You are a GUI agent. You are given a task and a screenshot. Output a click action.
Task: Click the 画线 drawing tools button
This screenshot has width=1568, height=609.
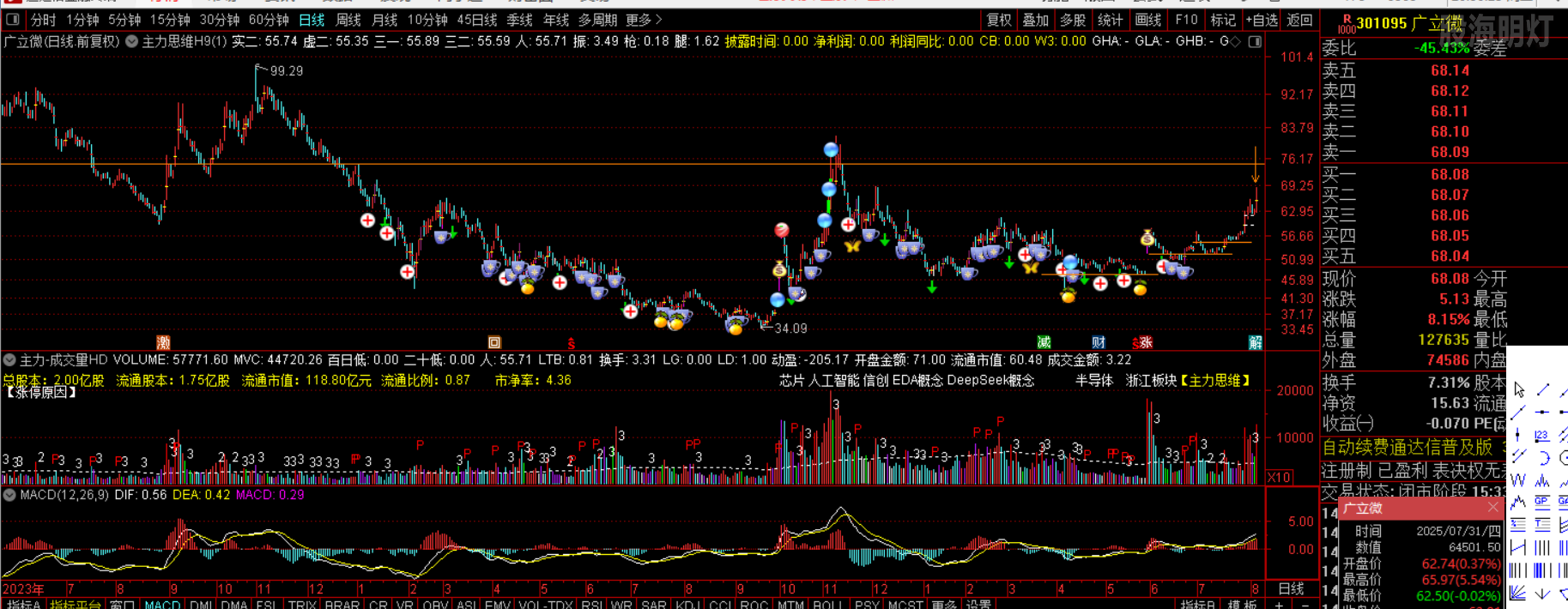point(1147,20)
